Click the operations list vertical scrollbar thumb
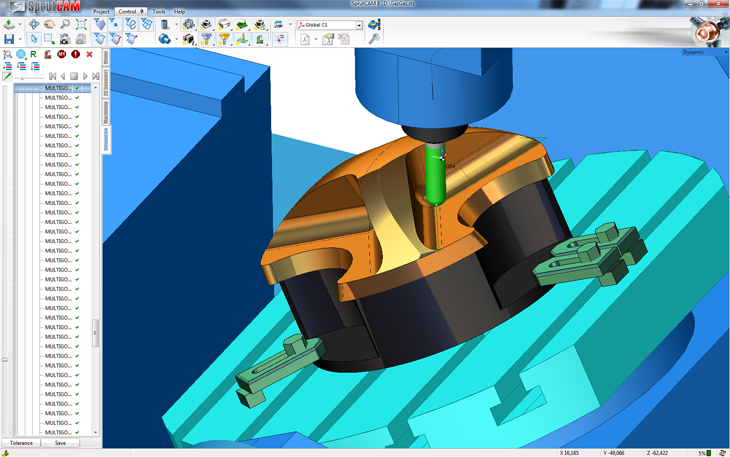The width and height of the screenshot is (730, 457). point(95,333)
